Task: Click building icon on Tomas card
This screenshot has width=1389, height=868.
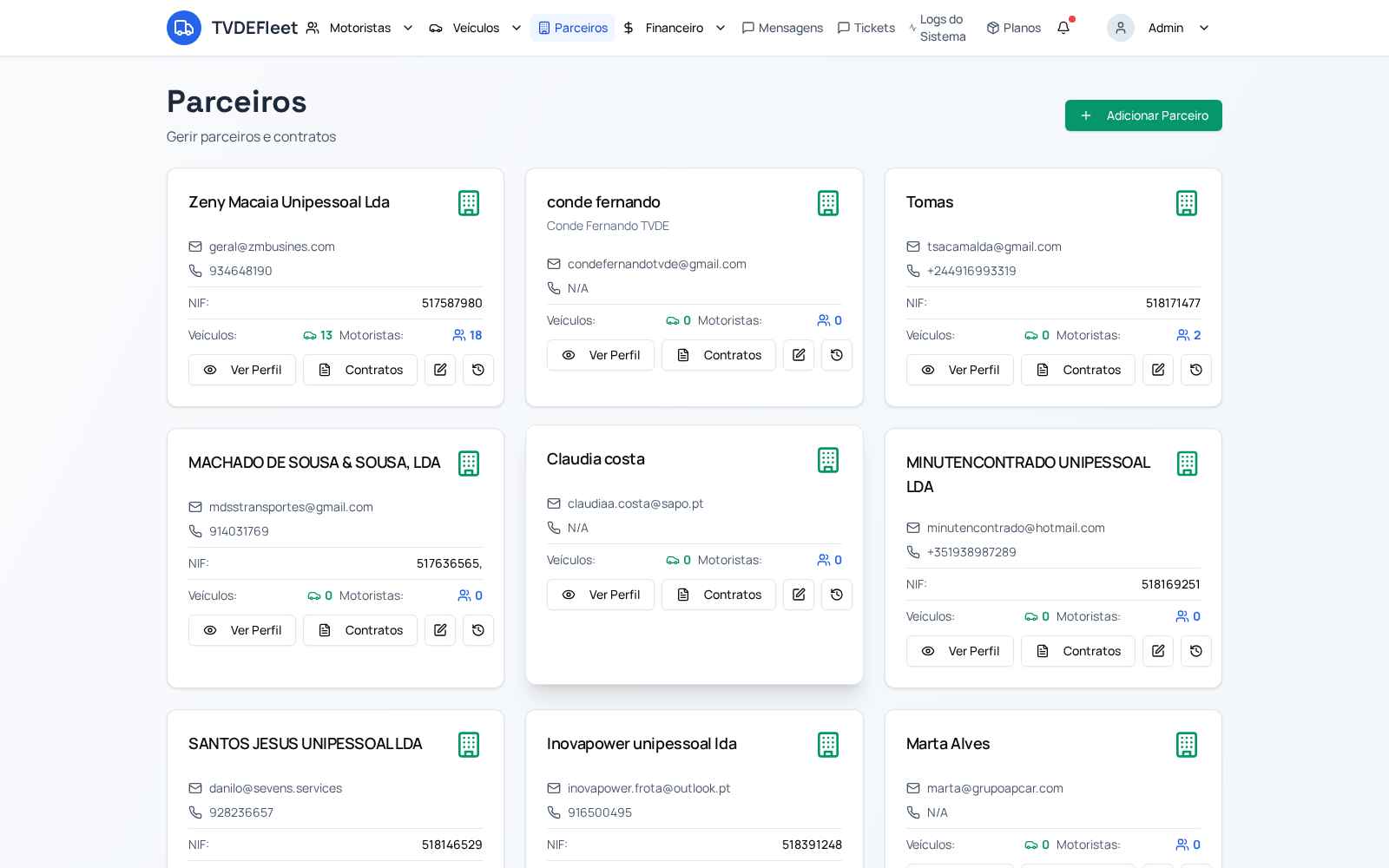Action: 1187,203
